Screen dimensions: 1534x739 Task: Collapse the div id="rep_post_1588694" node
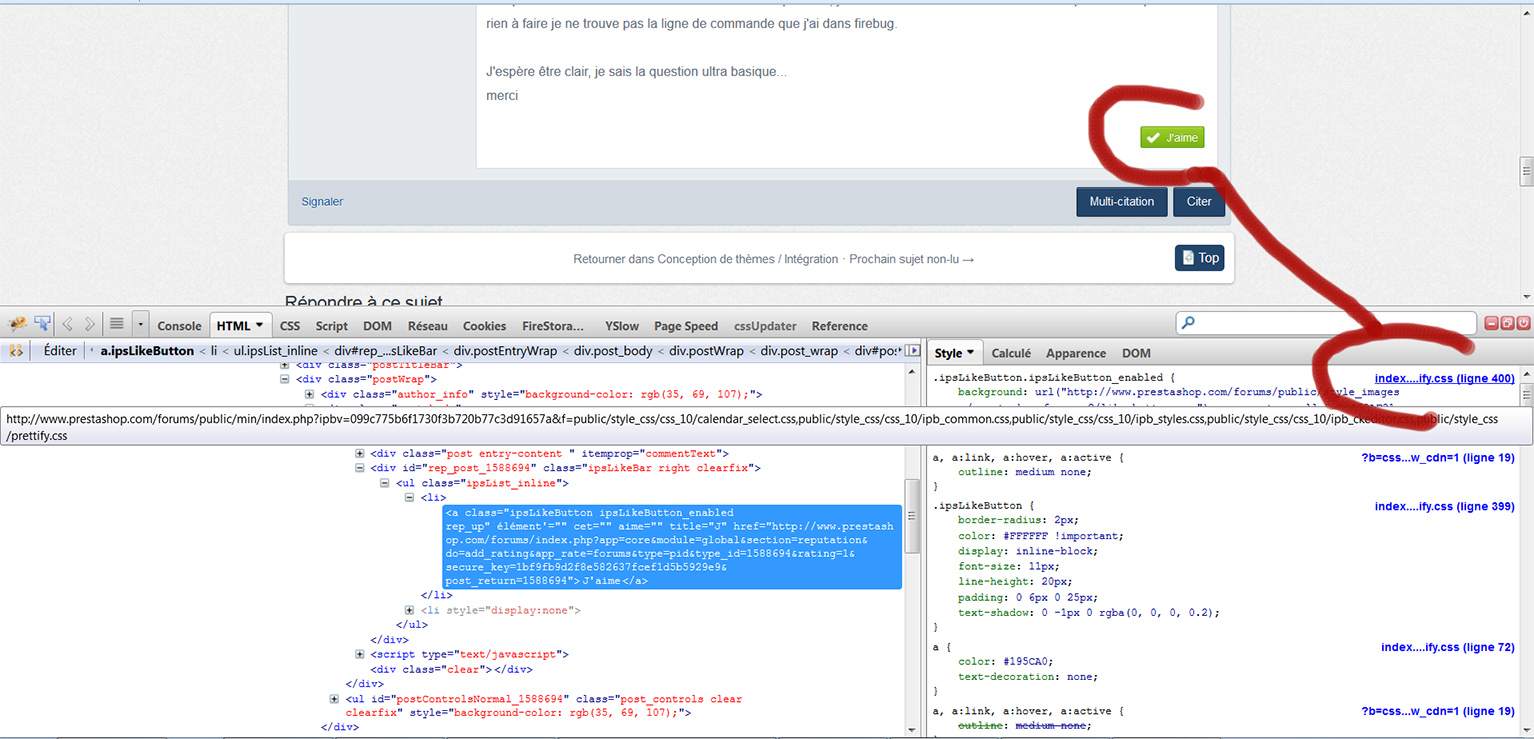(360, 468)
